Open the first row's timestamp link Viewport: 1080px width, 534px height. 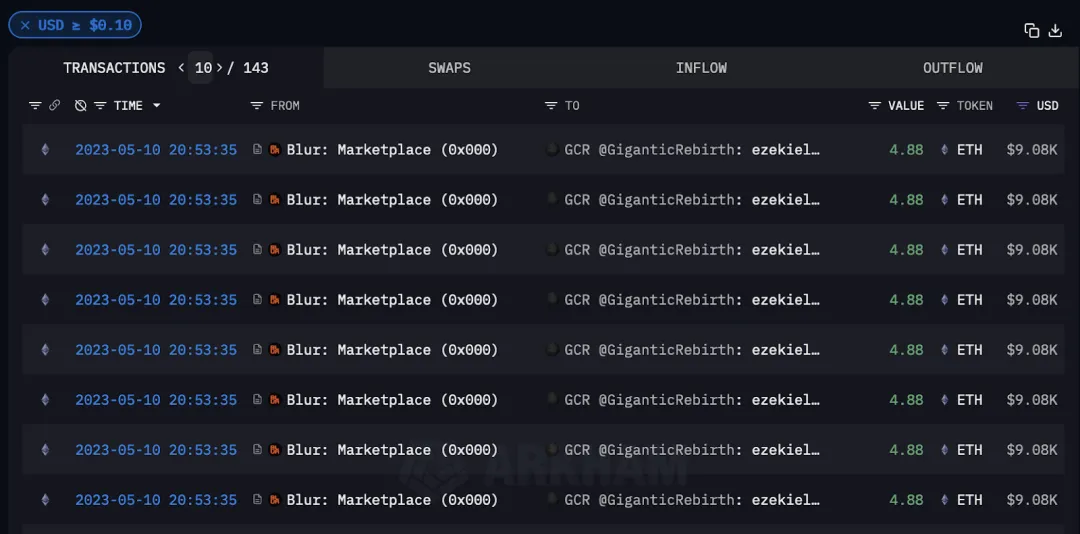[156, 150]
